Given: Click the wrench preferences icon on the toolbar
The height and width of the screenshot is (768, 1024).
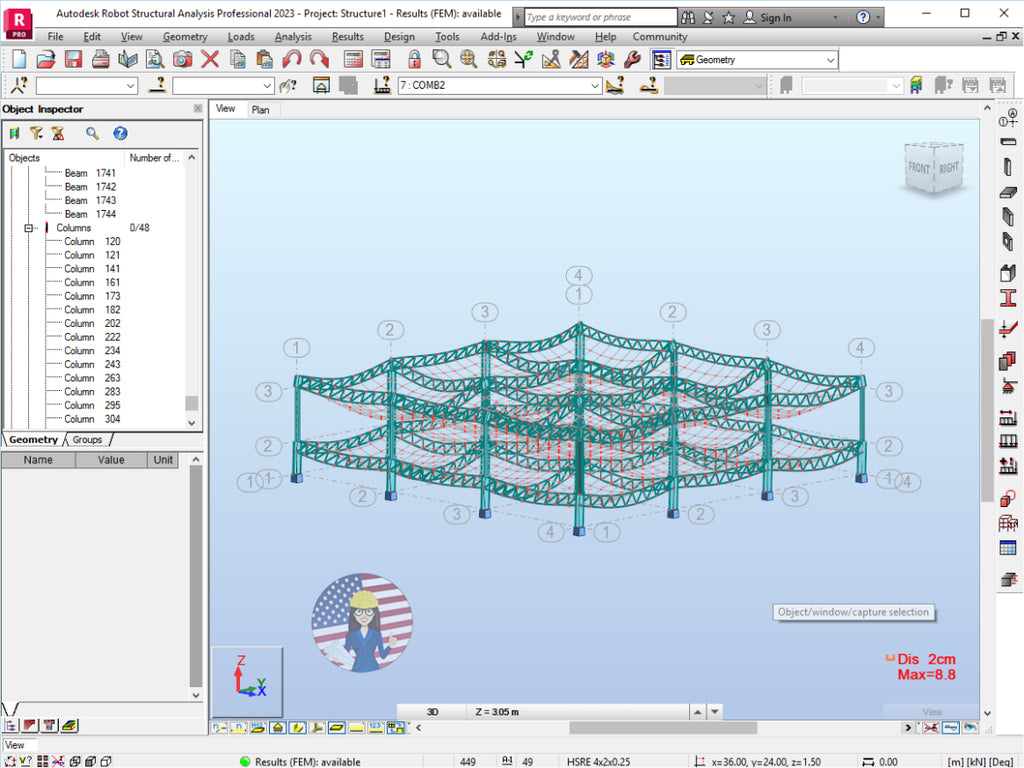Looking at the screenshot, I should pos(631,58).
